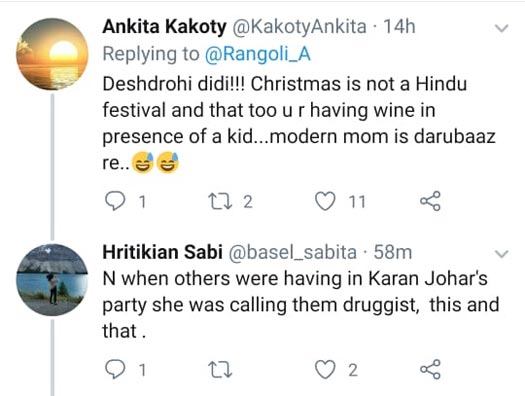Screen dimensions: 525x396
Task: Retweet Ankita Kakoty's tweet
Action: [220, 202]
